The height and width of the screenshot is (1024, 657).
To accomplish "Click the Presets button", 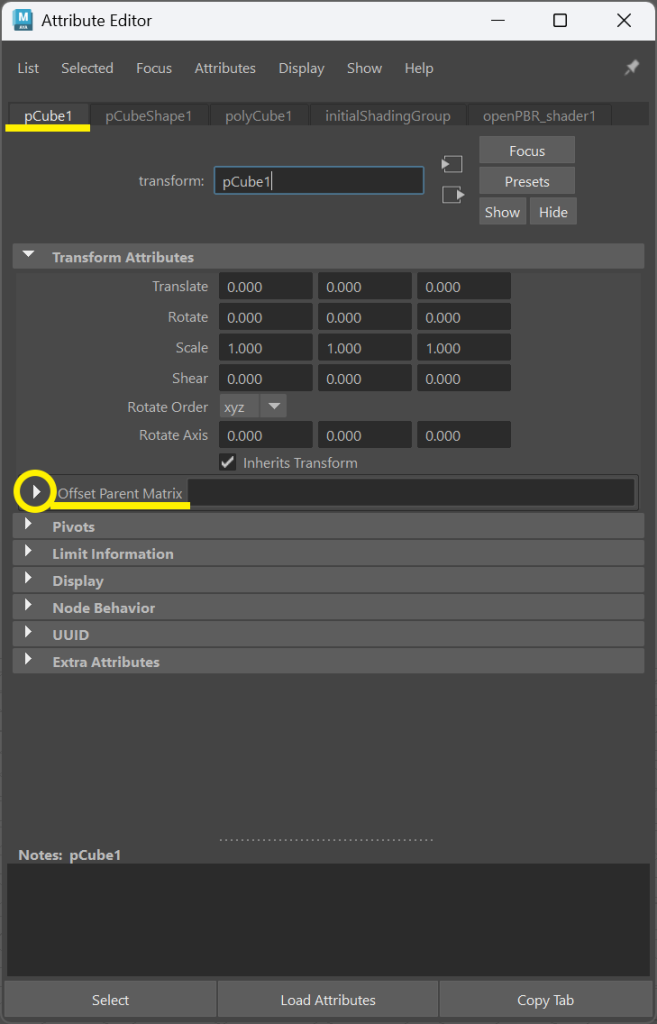I will (527, 182).
